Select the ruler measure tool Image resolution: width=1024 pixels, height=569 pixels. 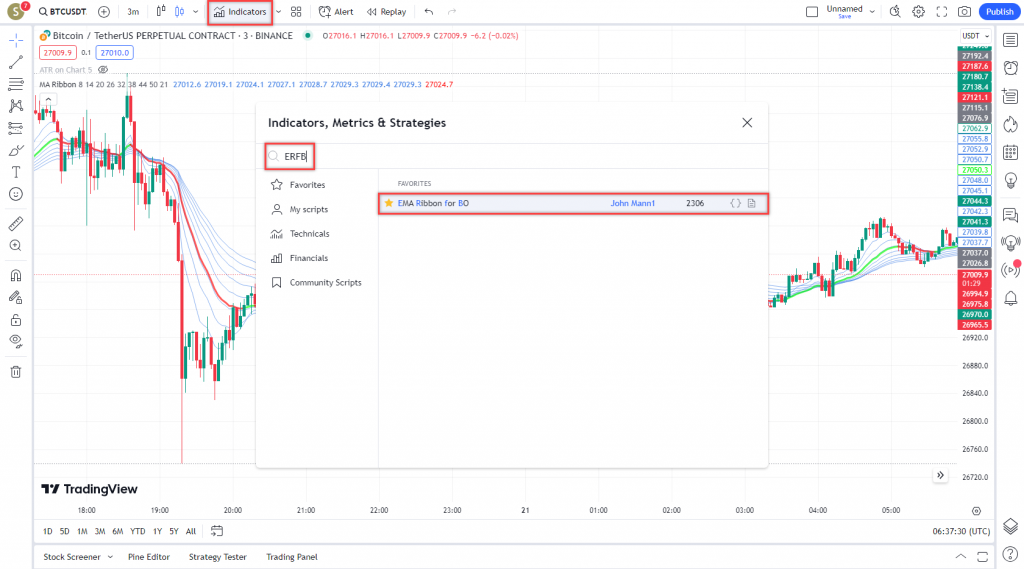point(16,223)
